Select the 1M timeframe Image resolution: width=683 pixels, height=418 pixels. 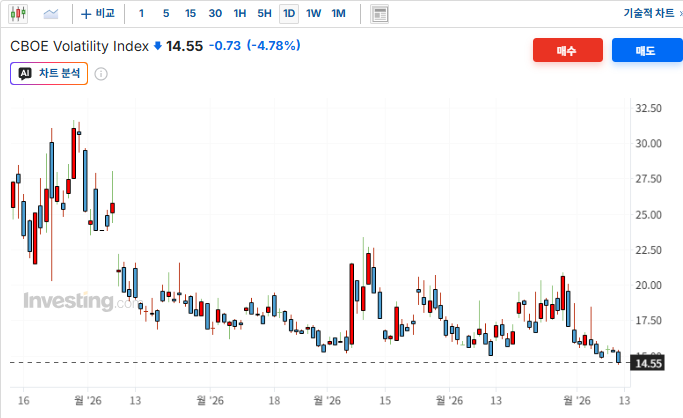pos(338,13)
